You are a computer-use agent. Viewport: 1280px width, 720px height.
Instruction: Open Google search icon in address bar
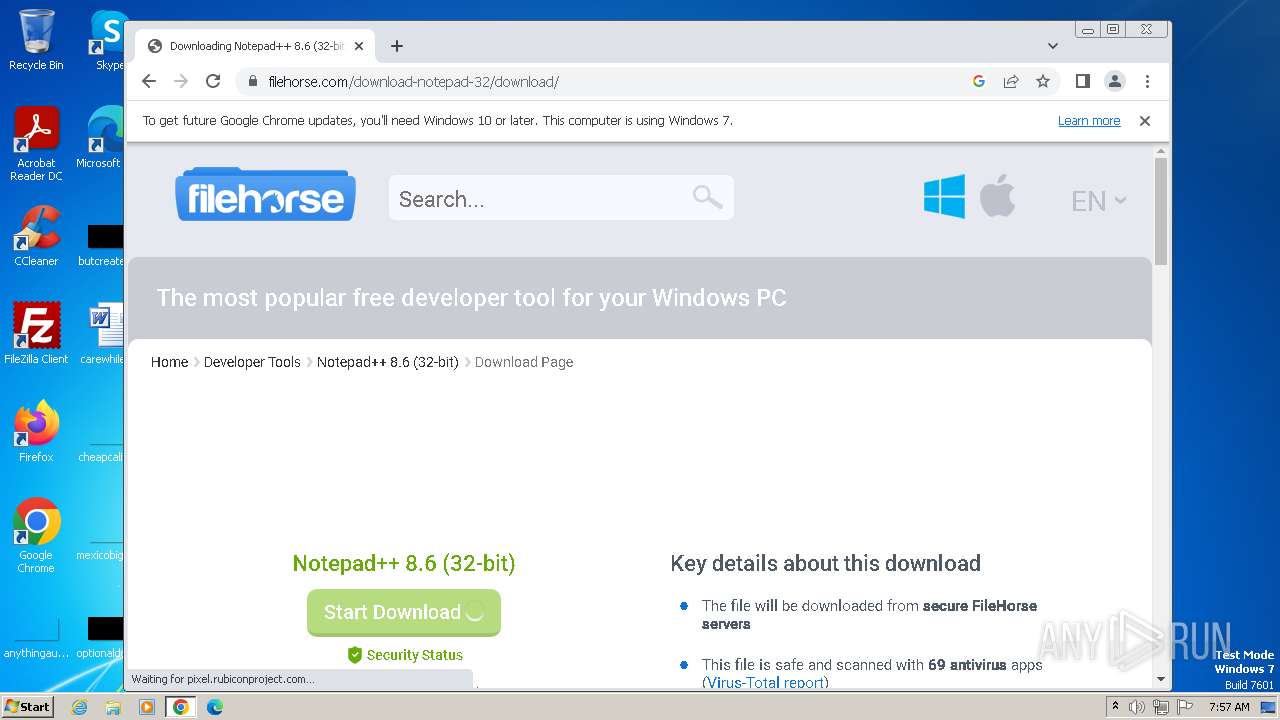pyautogui.click(x=979, y=81)
